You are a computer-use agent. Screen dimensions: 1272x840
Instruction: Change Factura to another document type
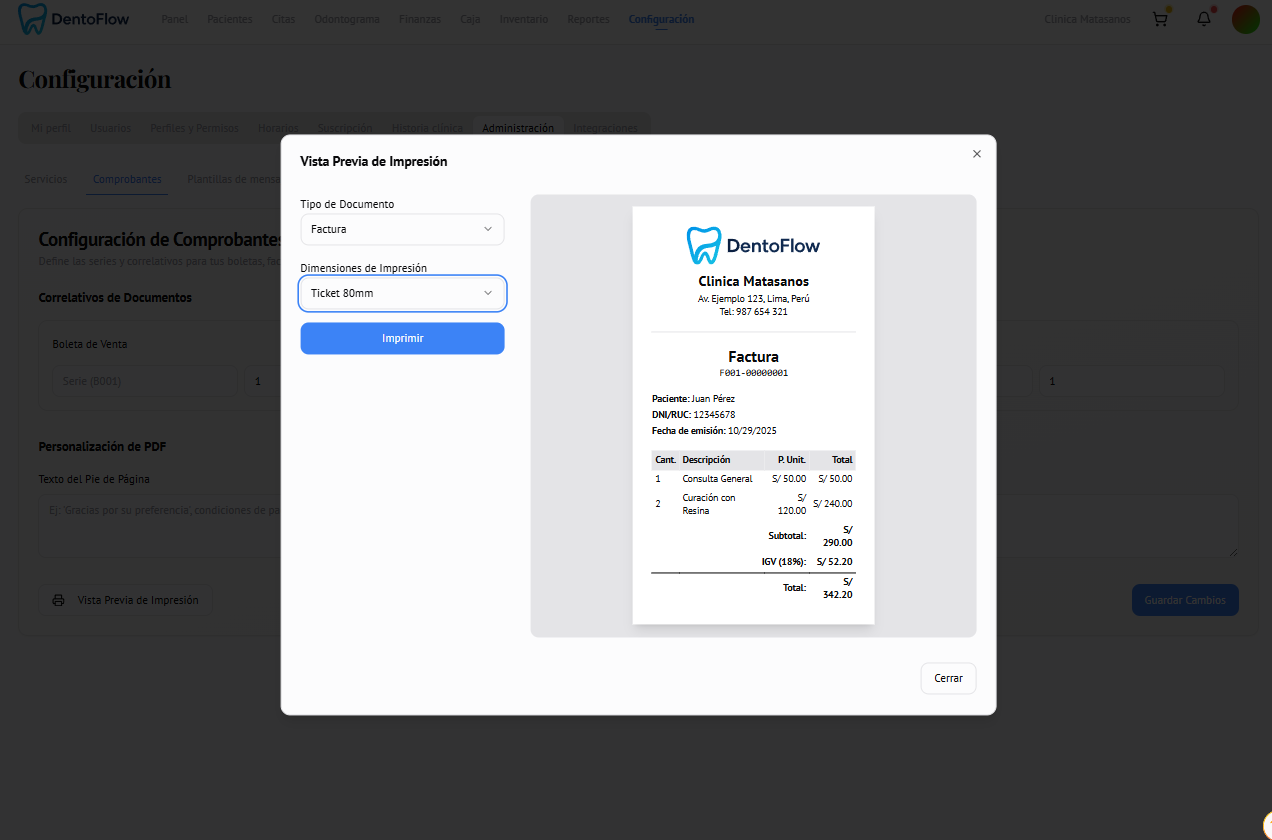point(402,229)
